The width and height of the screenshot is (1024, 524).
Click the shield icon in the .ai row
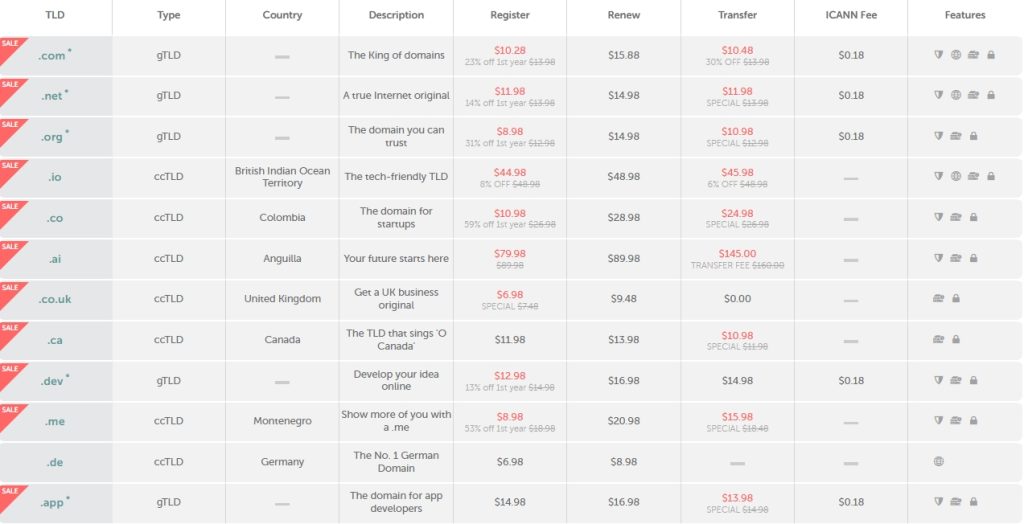pos(939,258)
